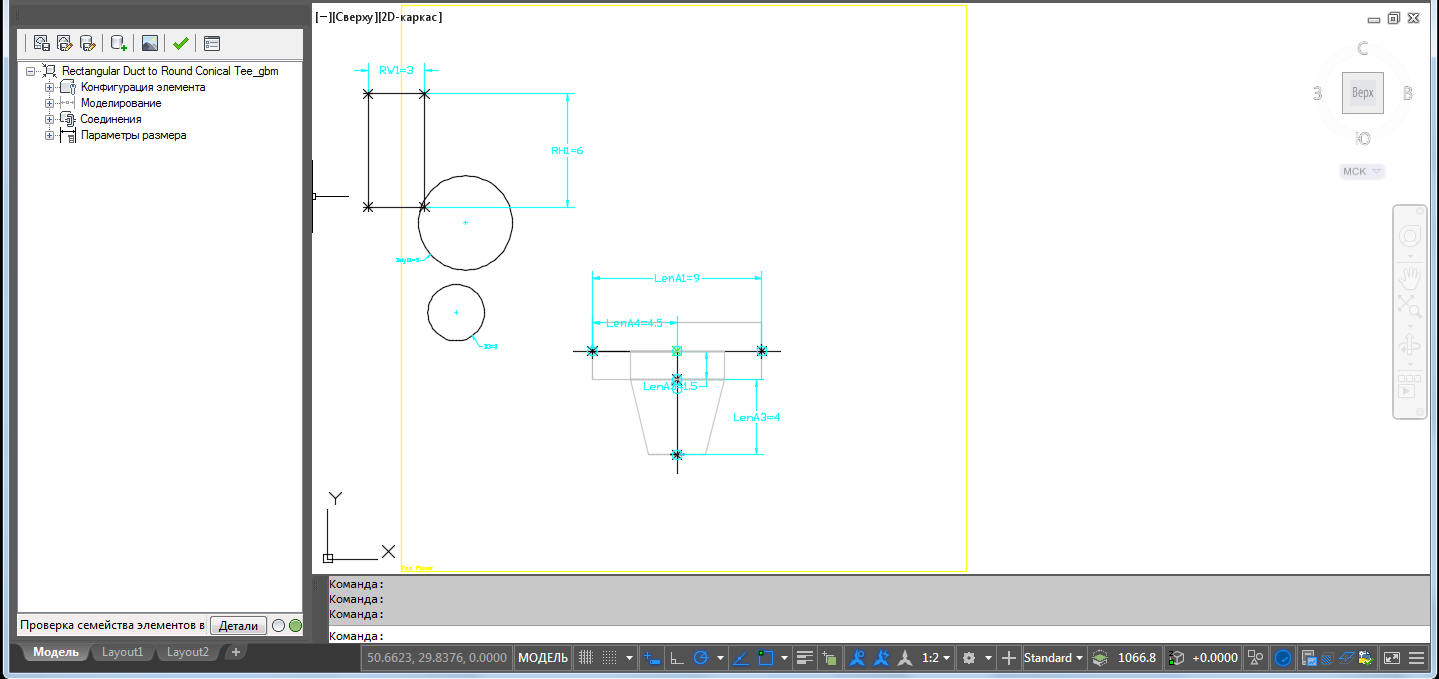Screen dimensions: 1439x679
Task: Click the МОДЕЛЬ space button in status bar
Action: pos(543,658)
